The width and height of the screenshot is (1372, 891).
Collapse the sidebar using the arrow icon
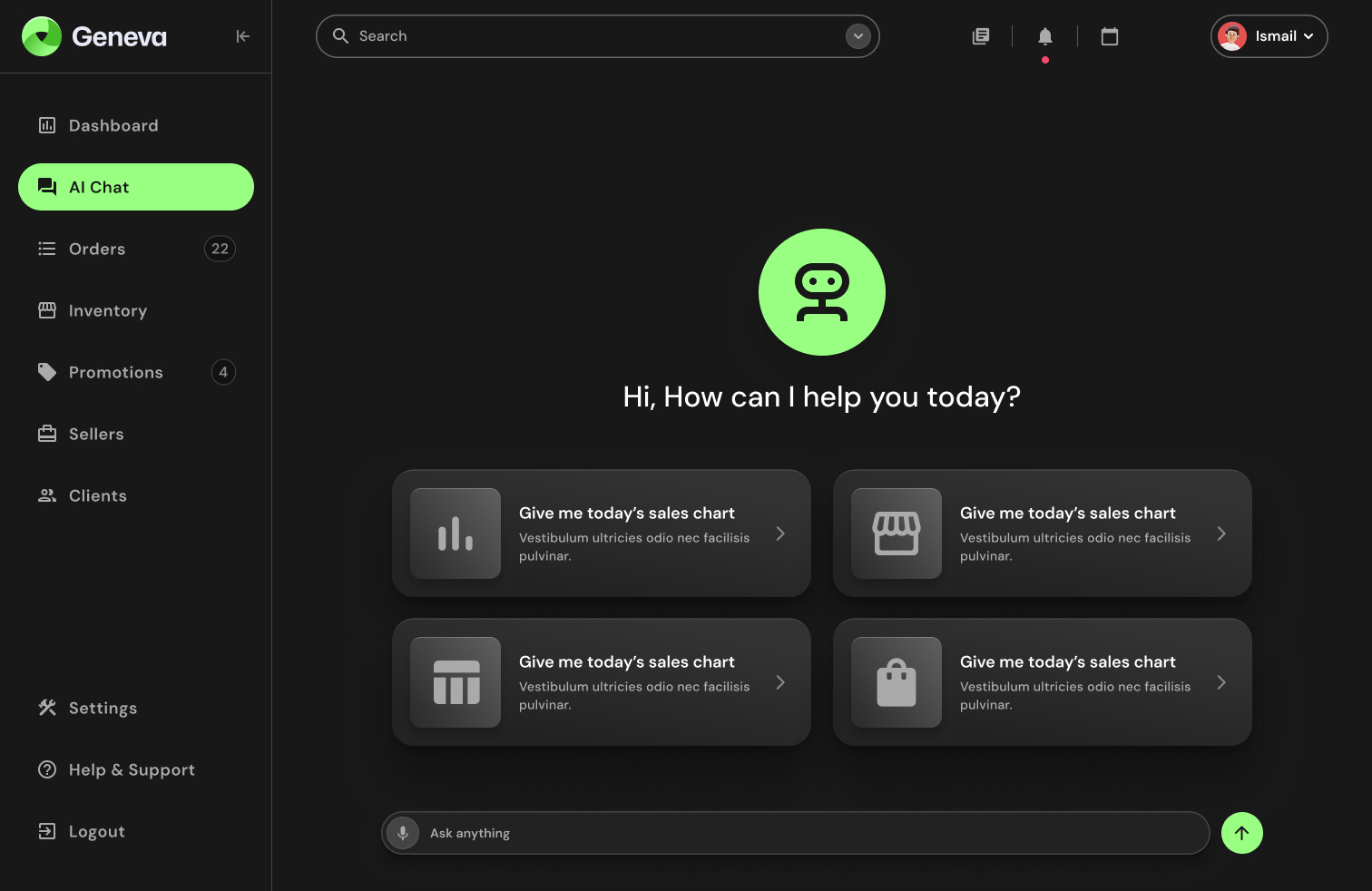(242, 36)
